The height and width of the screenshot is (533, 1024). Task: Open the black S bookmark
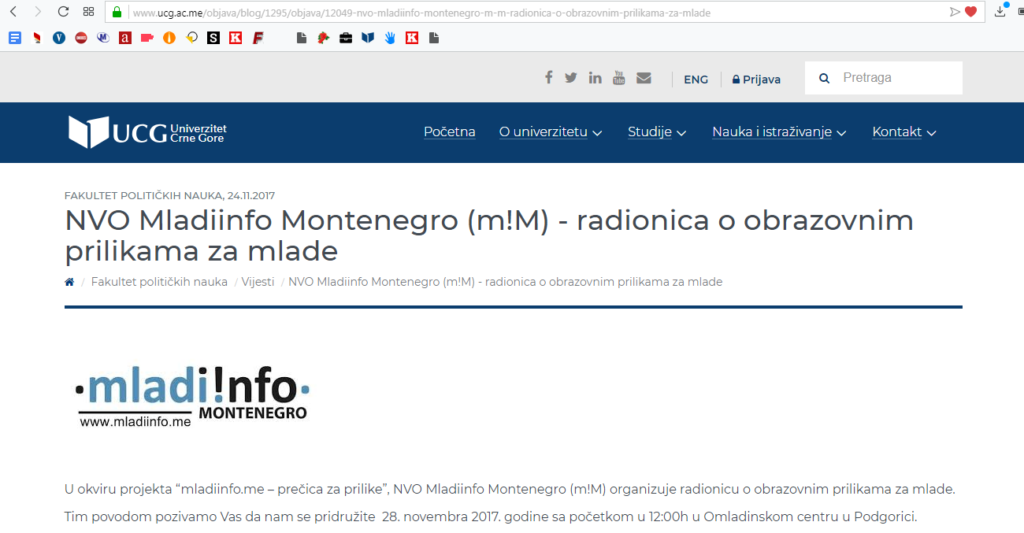pyautogui.click(x=214, y=38)
